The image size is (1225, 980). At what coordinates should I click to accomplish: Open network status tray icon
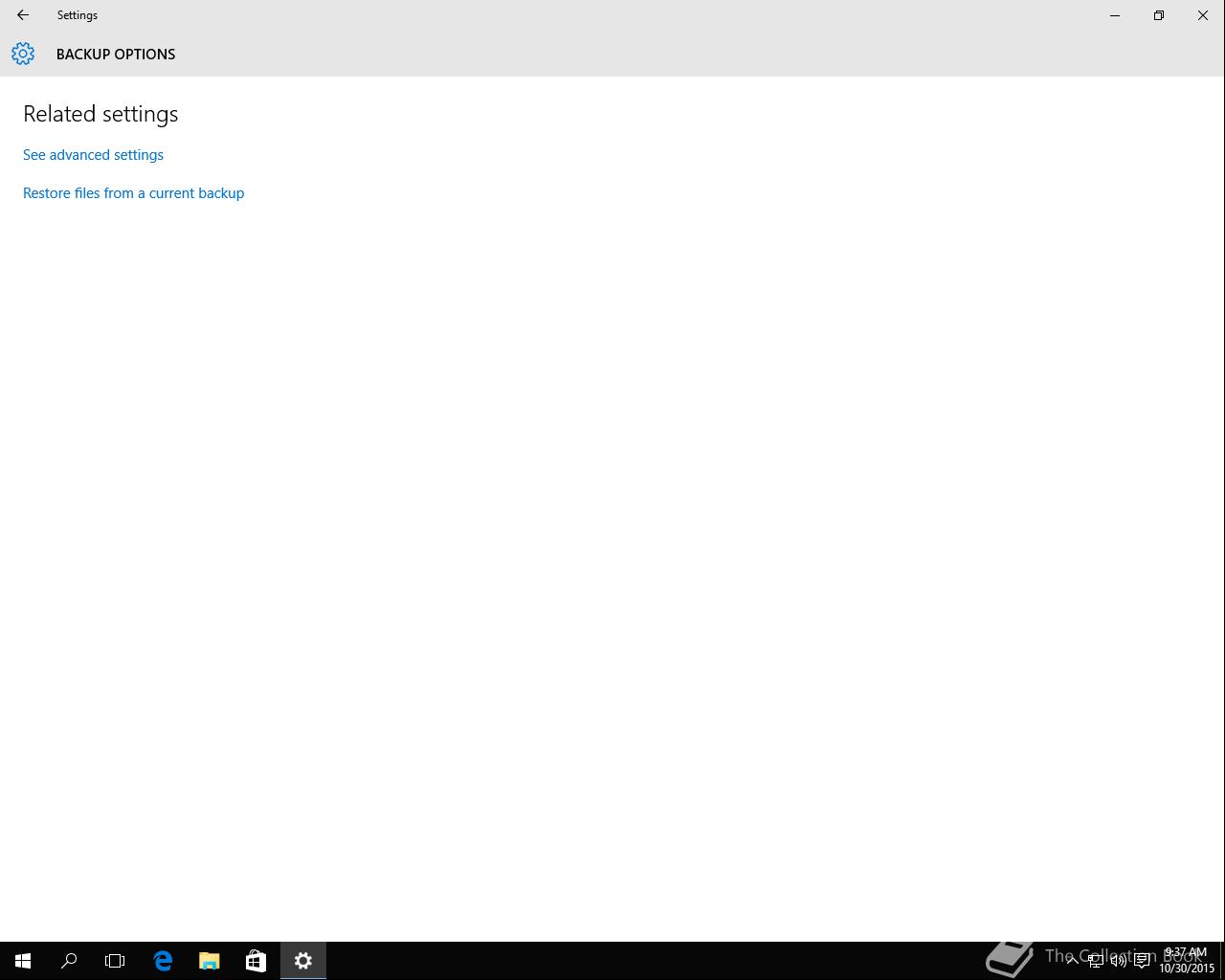click(x=1096, y=961)
